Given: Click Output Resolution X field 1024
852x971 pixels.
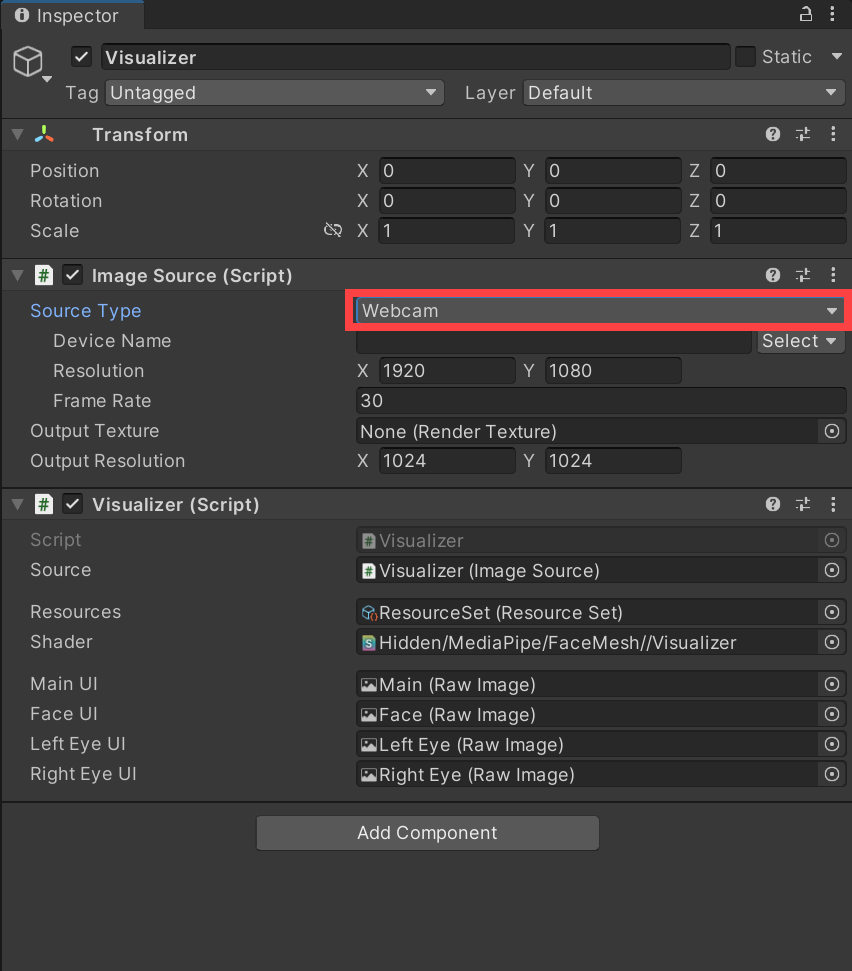Looking at the screenshot, I should [447, 461].
